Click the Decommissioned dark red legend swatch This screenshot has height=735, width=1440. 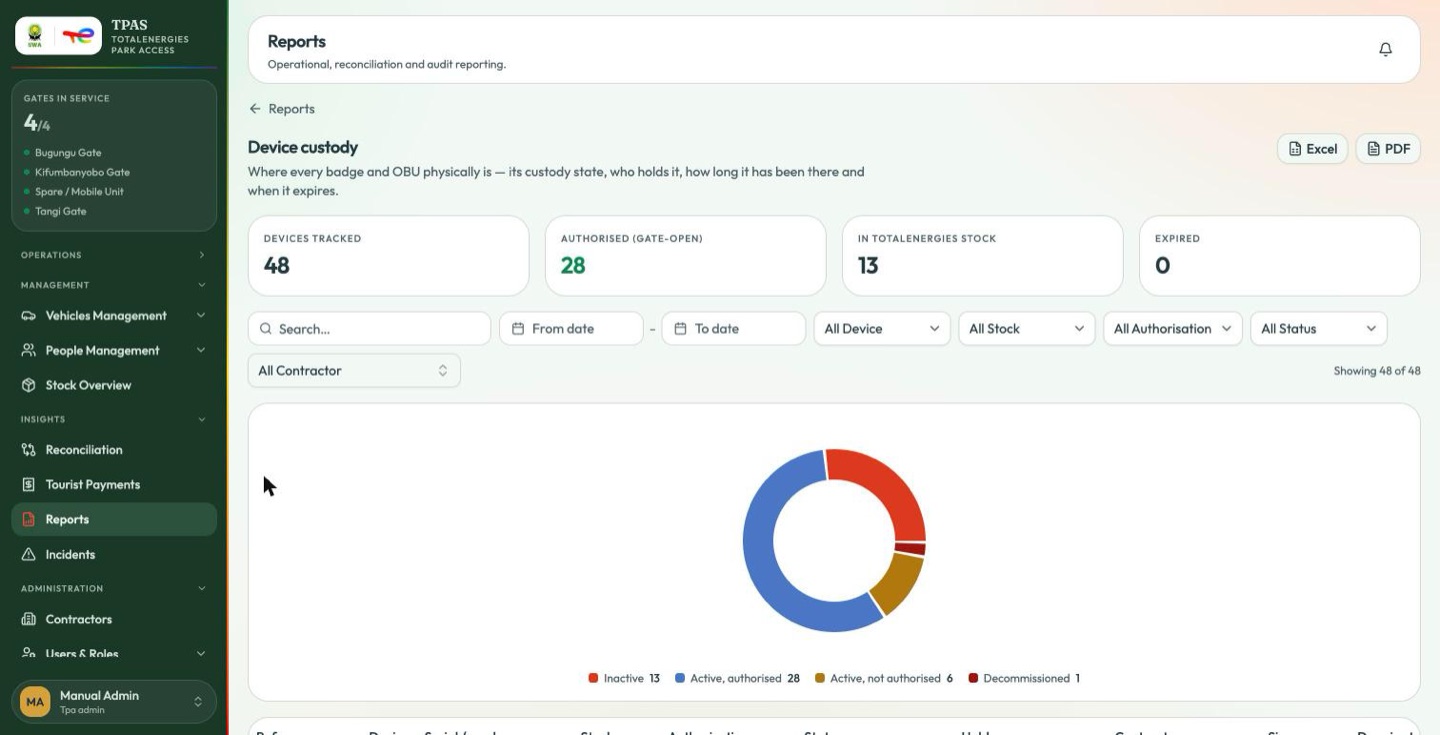pyautogui.click(x=973, y=678)
